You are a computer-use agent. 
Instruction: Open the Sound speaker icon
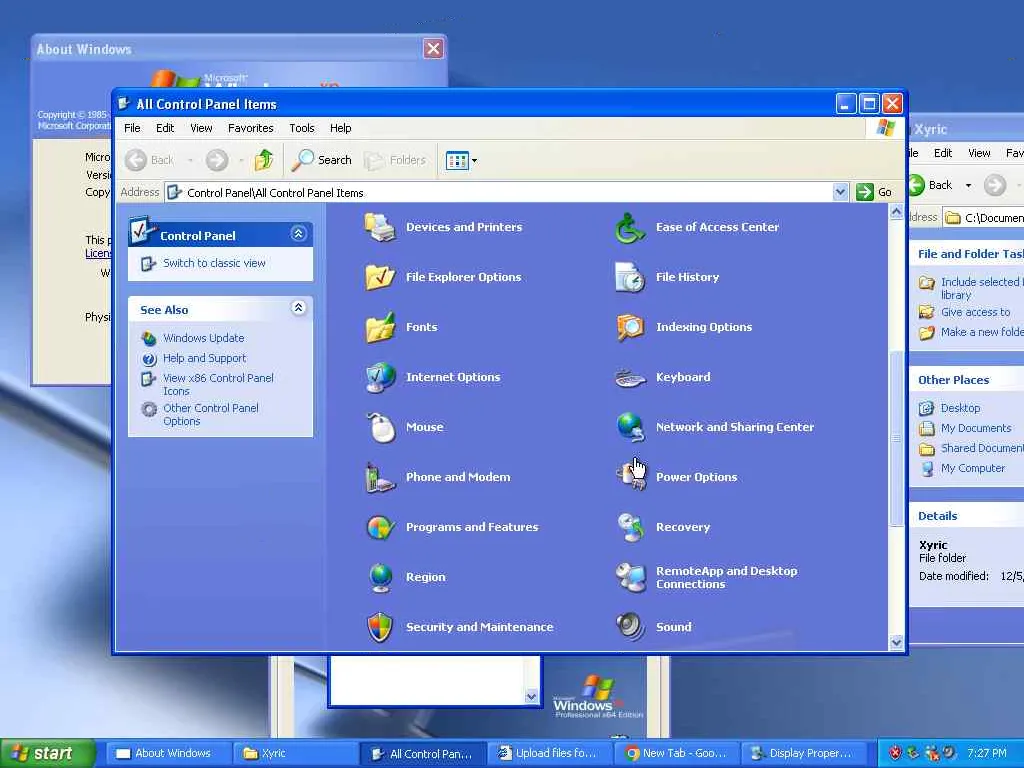[630, 627]
